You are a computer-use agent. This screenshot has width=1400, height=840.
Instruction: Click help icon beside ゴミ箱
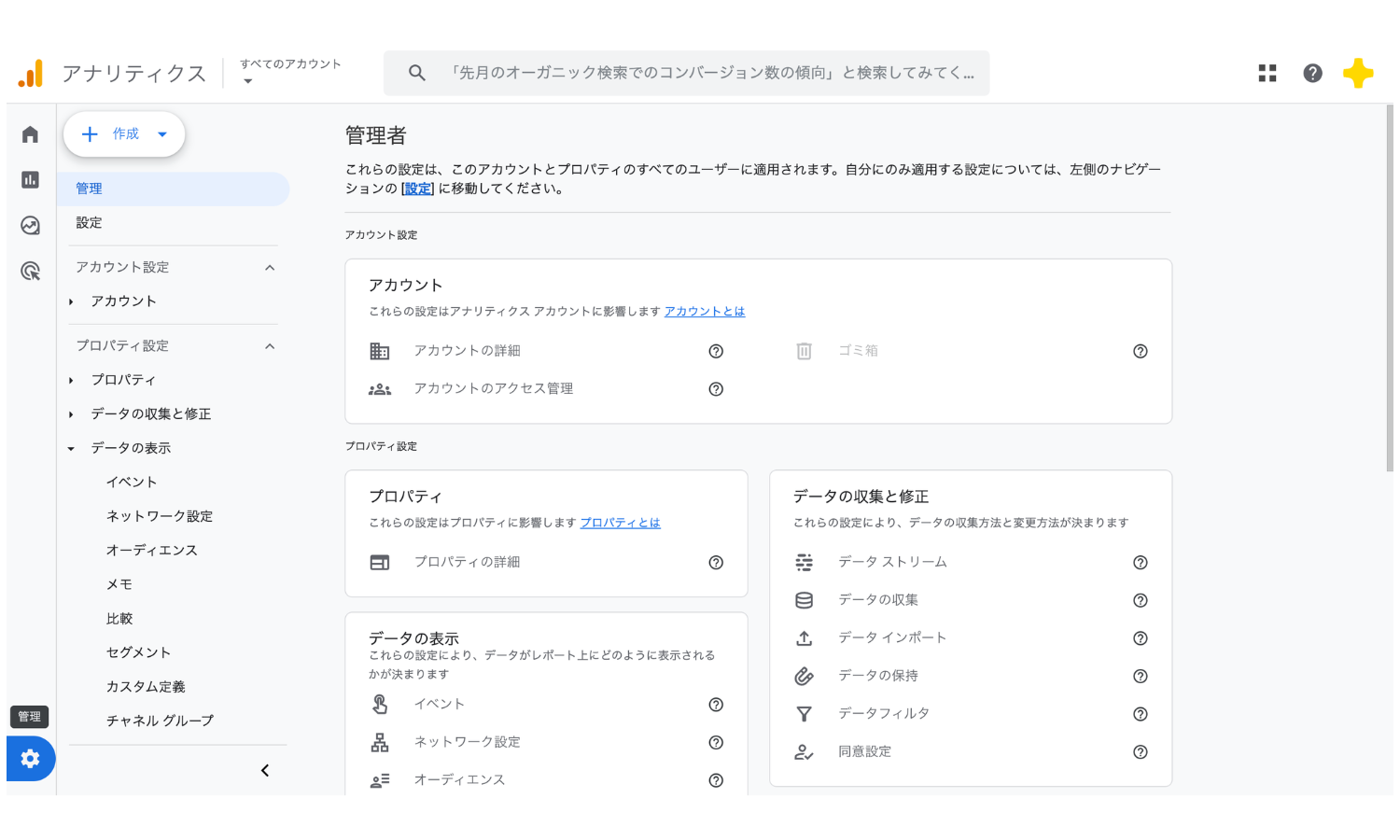click(1140, 351)
